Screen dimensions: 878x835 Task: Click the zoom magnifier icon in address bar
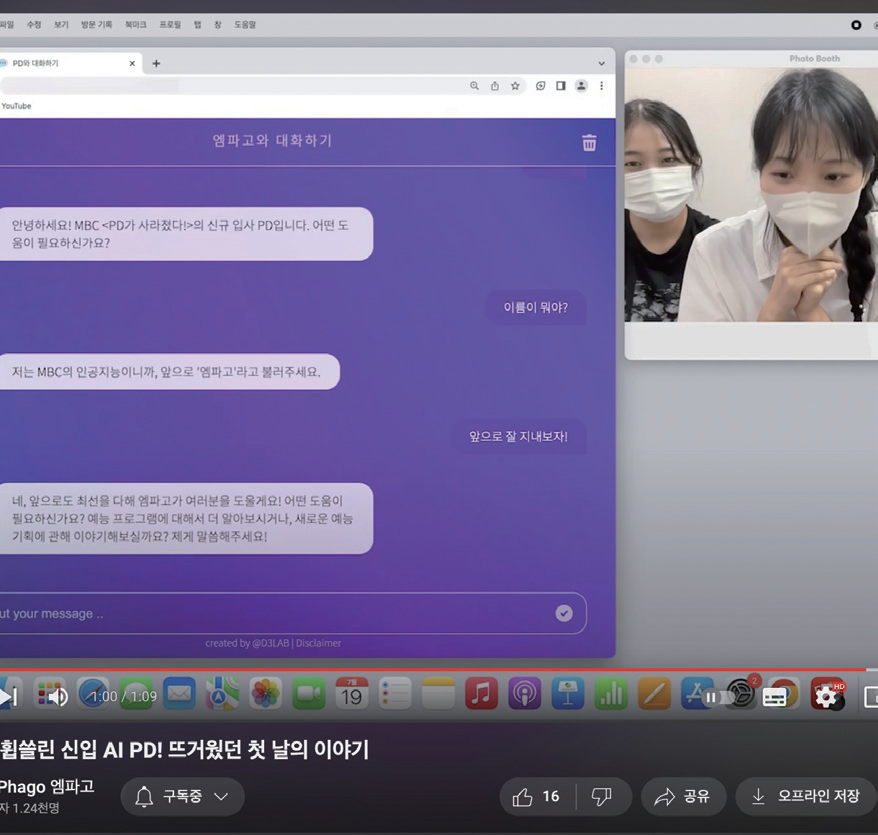(474, 86)
